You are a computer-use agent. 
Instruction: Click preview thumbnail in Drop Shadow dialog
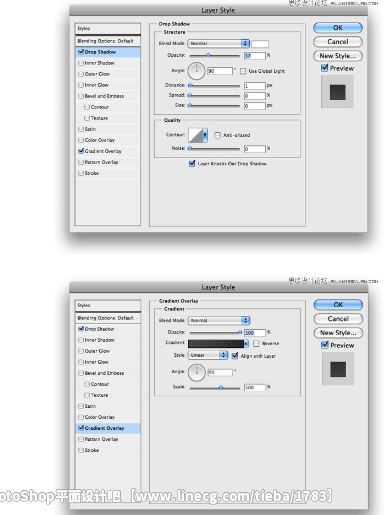(x=337, y=92)
